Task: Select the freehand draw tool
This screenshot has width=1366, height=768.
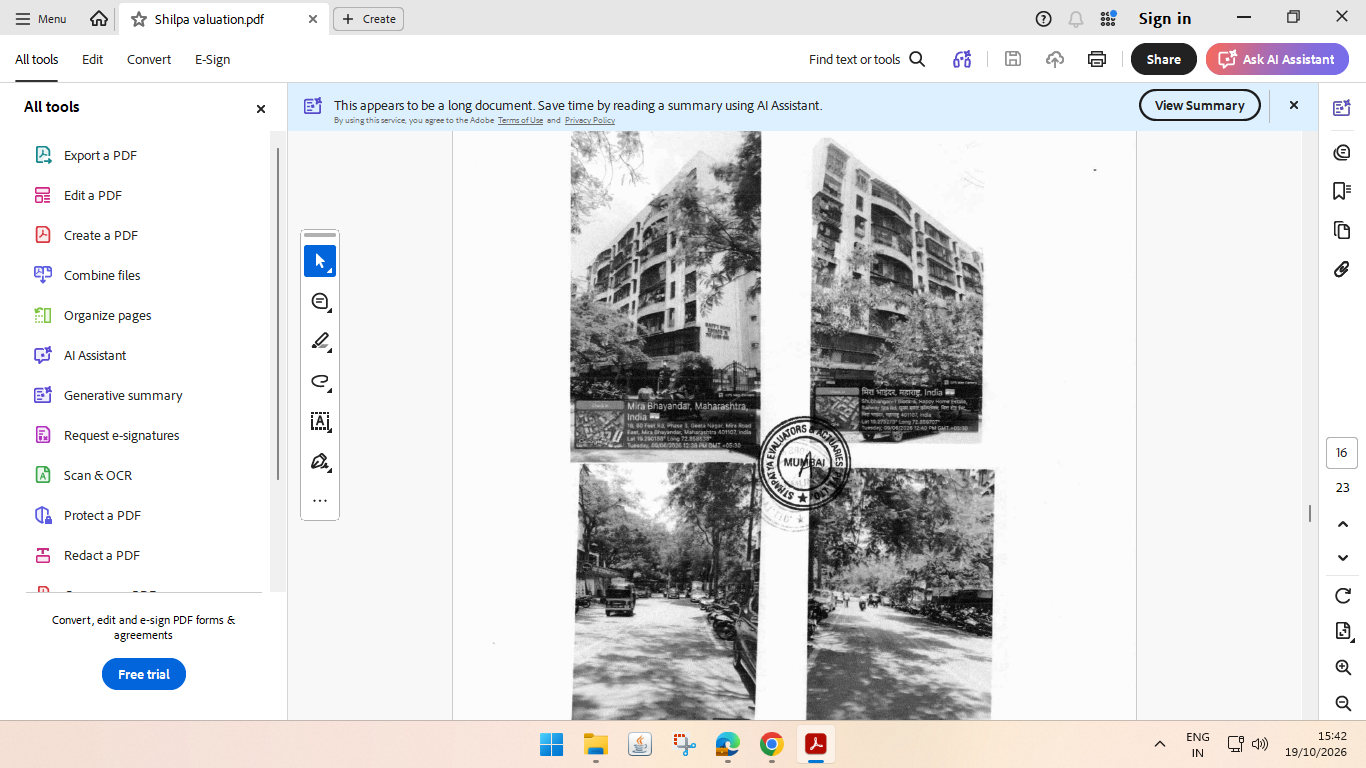Action: pyautogui.click(x=320, y=381)
